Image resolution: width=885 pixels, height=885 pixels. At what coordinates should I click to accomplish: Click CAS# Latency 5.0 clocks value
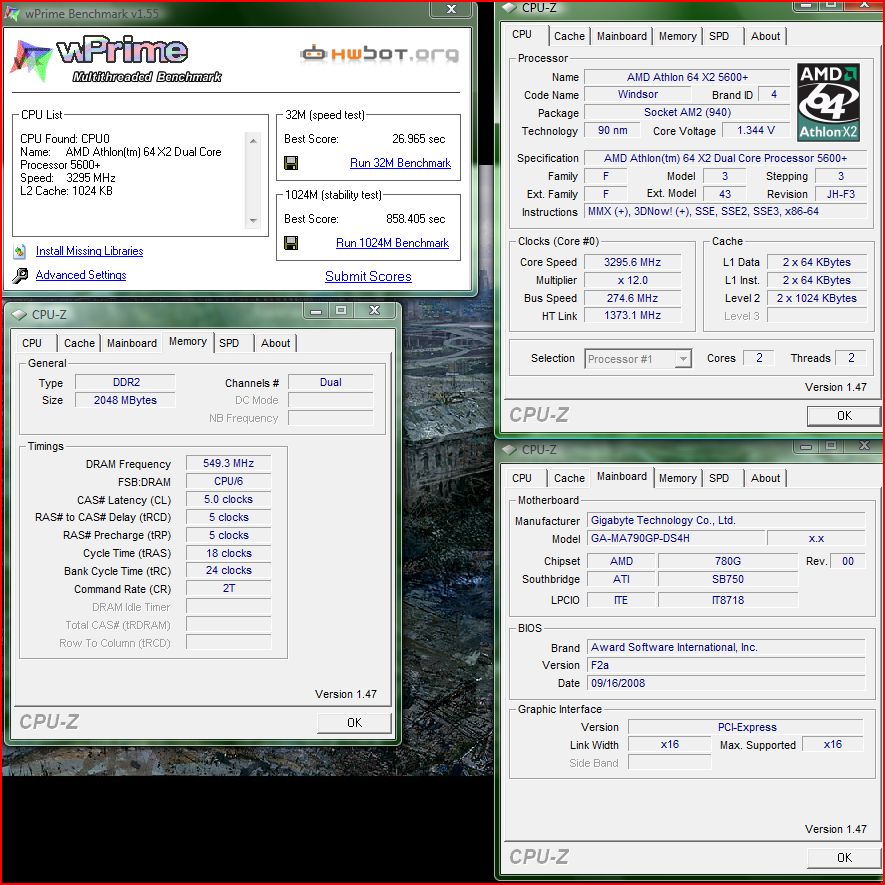click(x=228, y=500)
